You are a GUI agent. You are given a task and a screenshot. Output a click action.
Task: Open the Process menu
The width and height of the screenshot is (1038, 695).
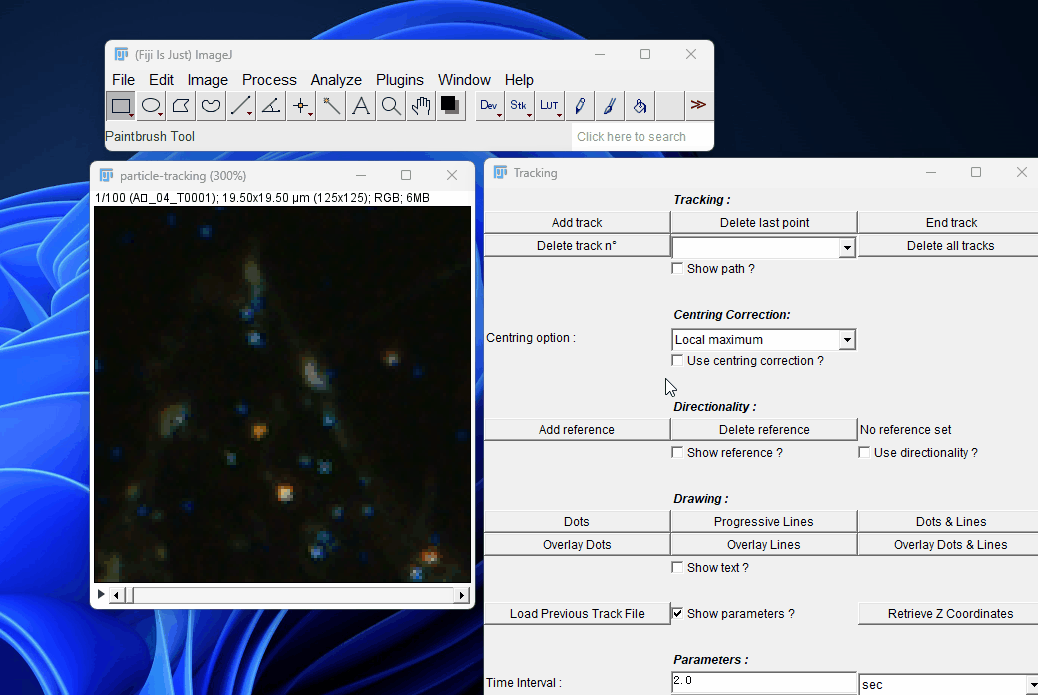269,80
